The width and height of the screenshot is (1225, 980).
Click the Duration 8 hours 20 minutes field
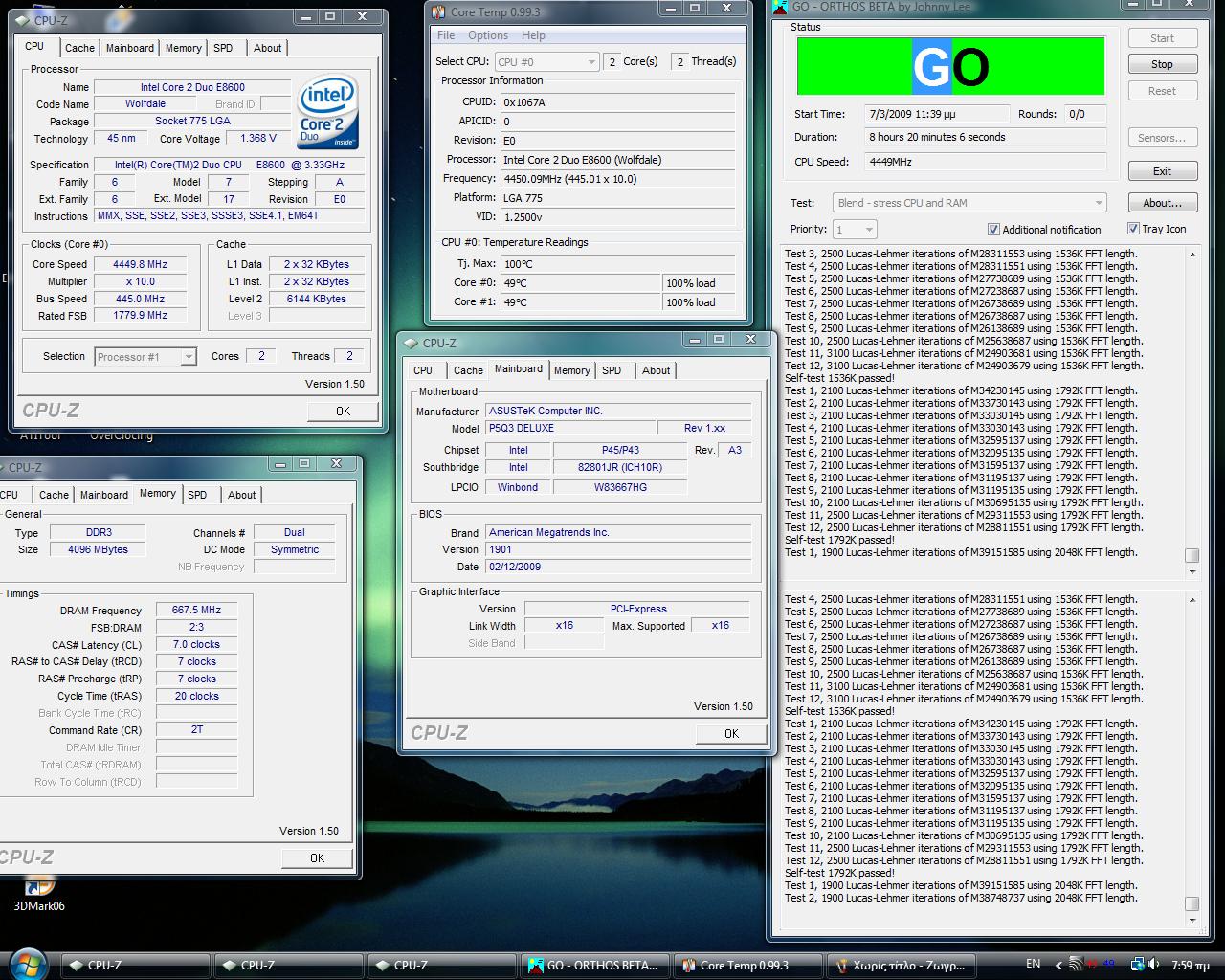985,137
